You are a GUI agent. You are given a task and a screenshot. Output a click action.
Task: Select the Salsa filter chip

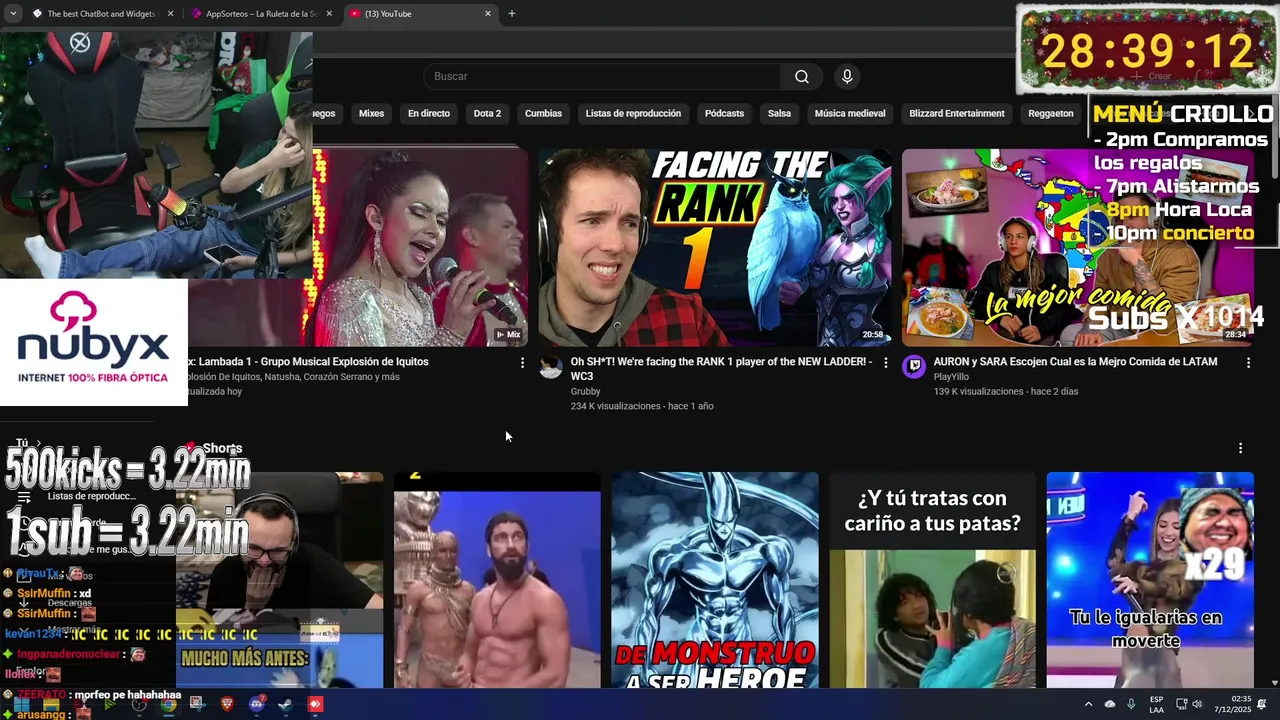coord(779,114)
